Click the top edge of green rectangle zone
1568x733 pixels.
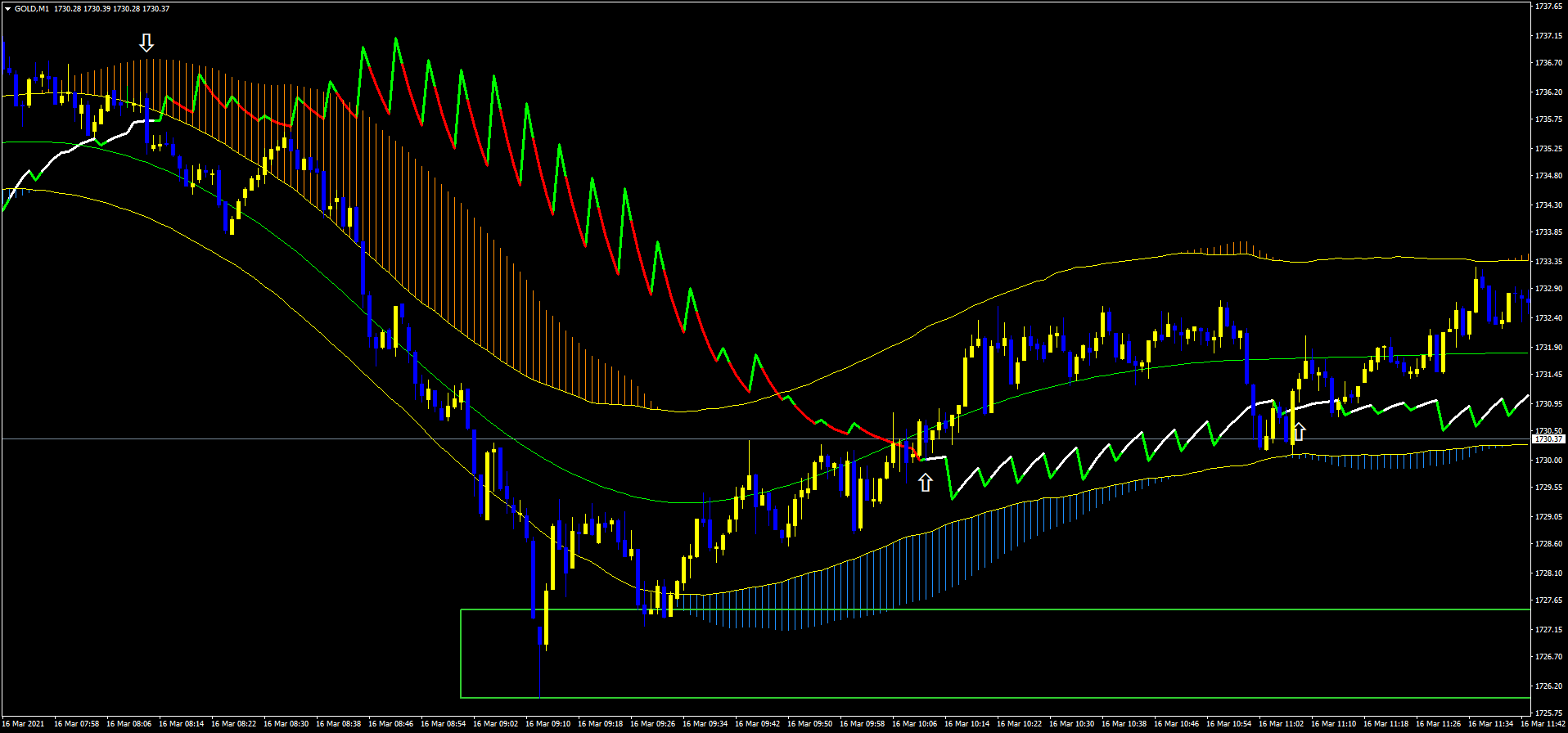[982, 609]
